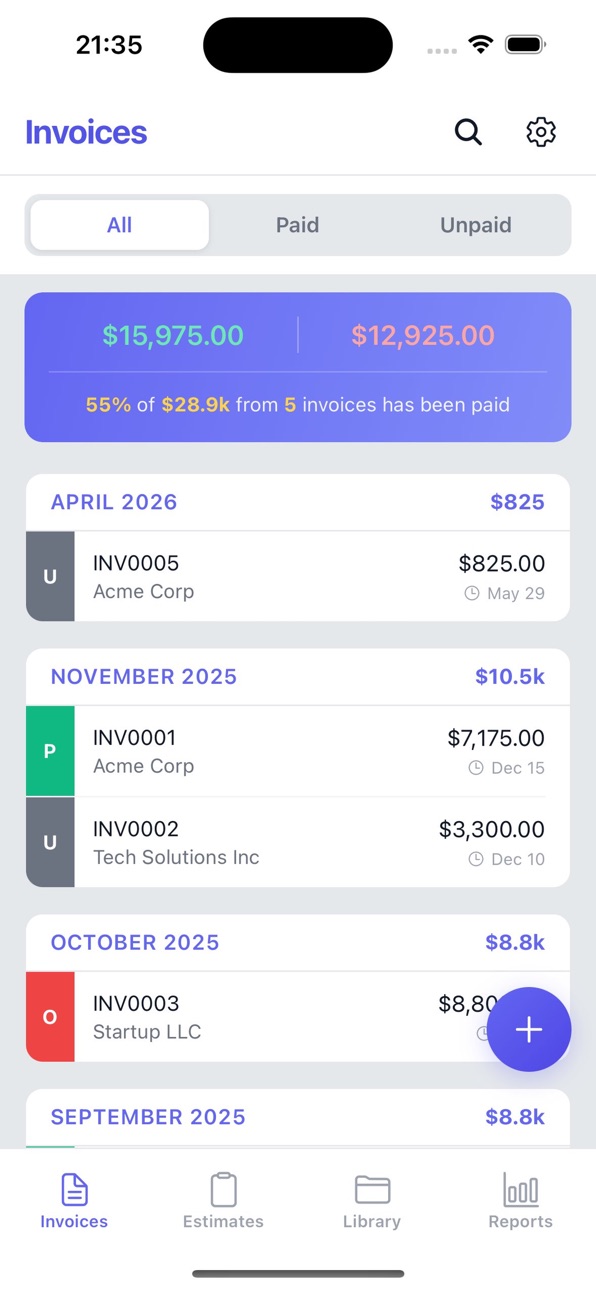Tap the NOVEMBER 2025 section header
The height and width of the screenshot is (1290, 596).
[x=298, y=677]
